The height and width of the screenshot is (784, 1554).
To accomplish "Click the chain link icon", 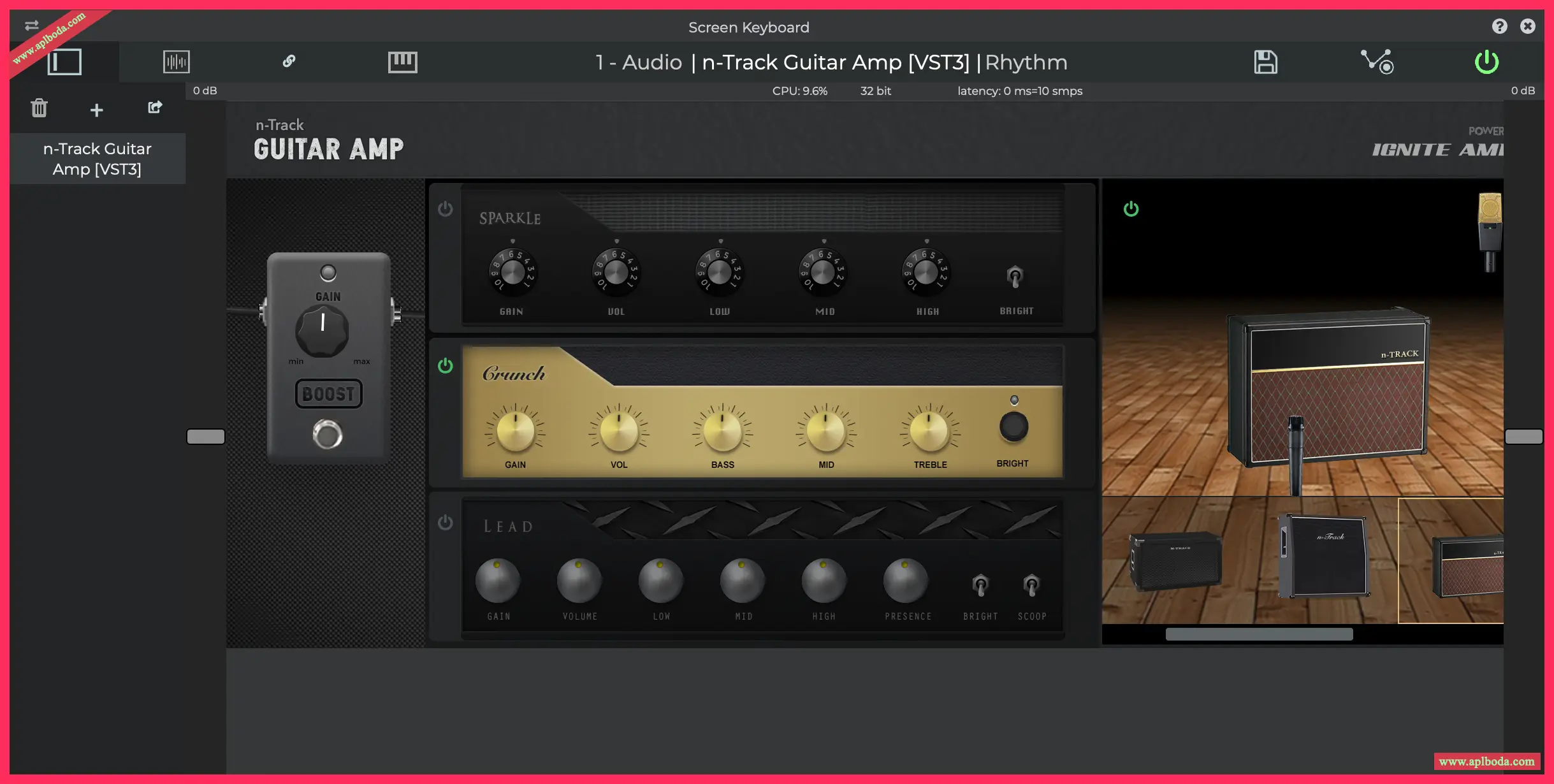I will coord(289,61).
